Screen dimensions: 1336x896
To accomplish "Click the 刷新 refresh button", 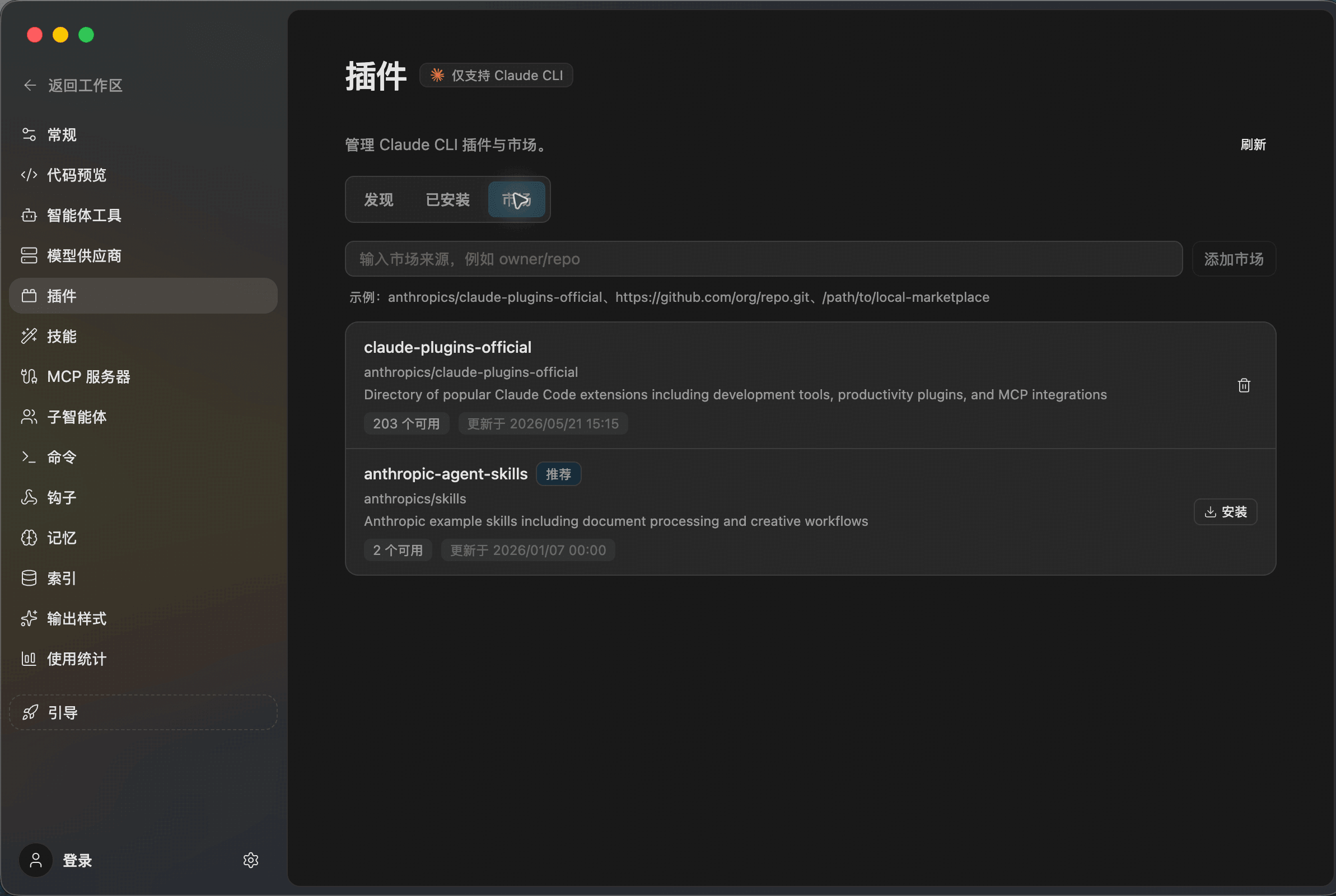I will pos(1253,144).
